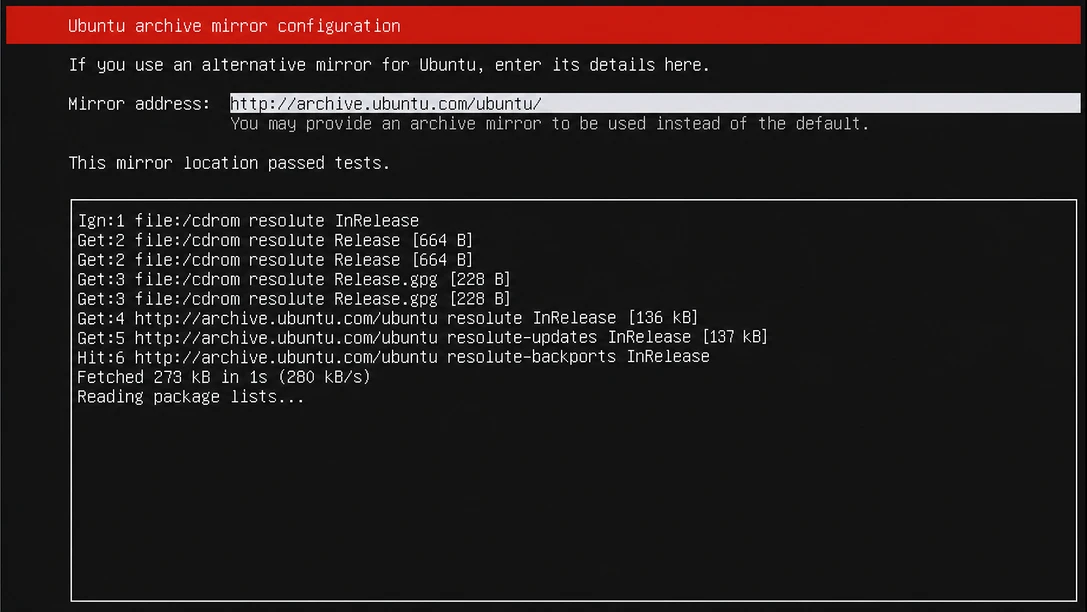Viewport: 1087px width, 612px height.
Task: Click the 'Ubuntu archive mirror configuration' title
Action: coord(234,26)
